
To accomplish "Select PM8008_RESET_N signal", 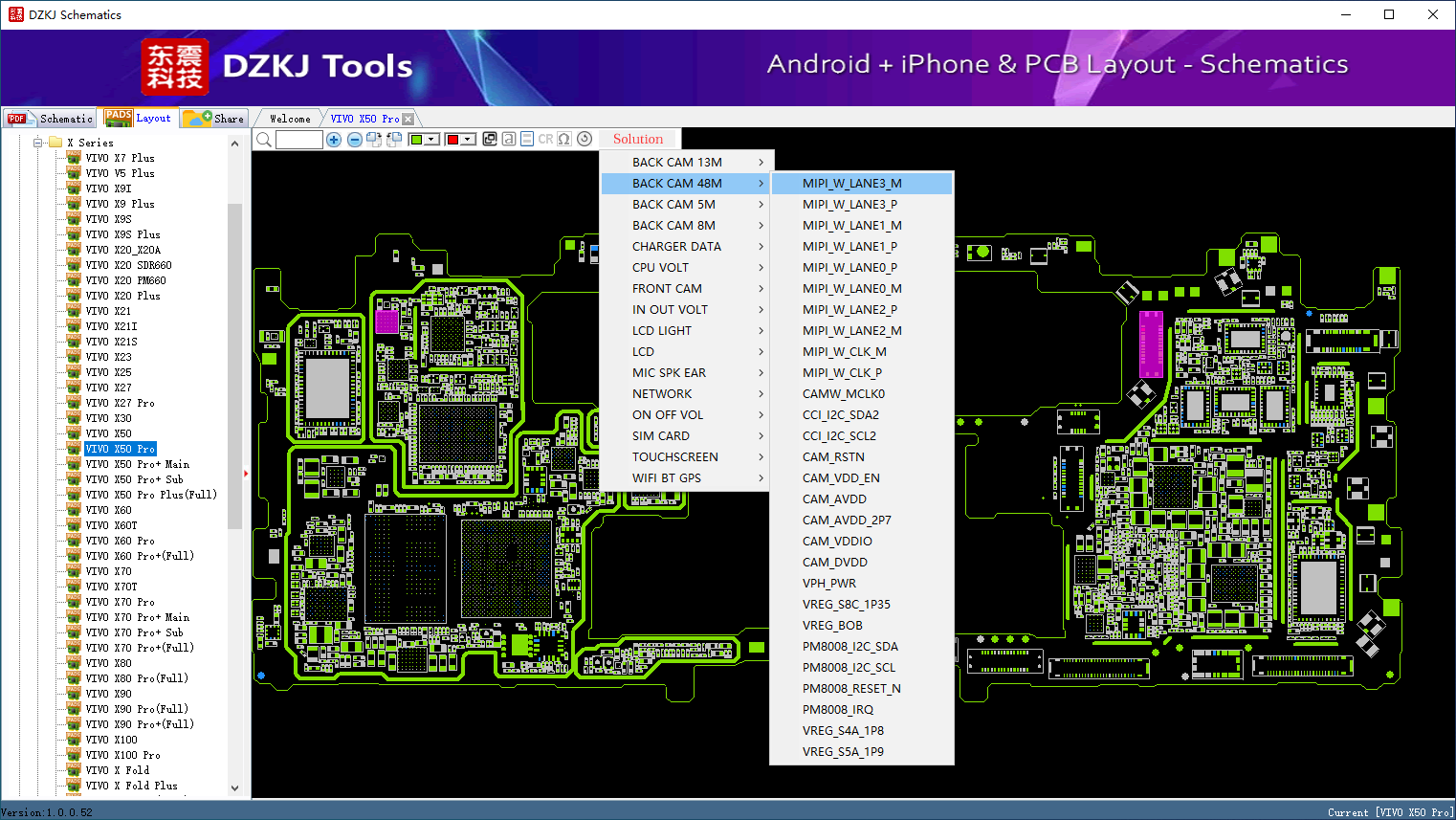I will (x=862, y=689).
